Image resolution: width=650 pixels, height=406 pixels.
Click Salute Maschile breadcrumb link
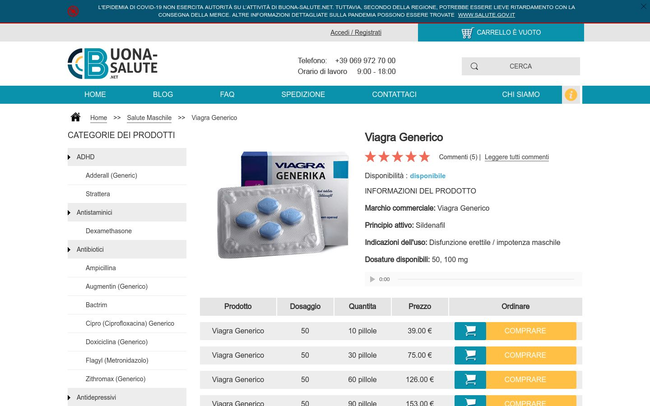pyautogui.click(x=149, y=118)
